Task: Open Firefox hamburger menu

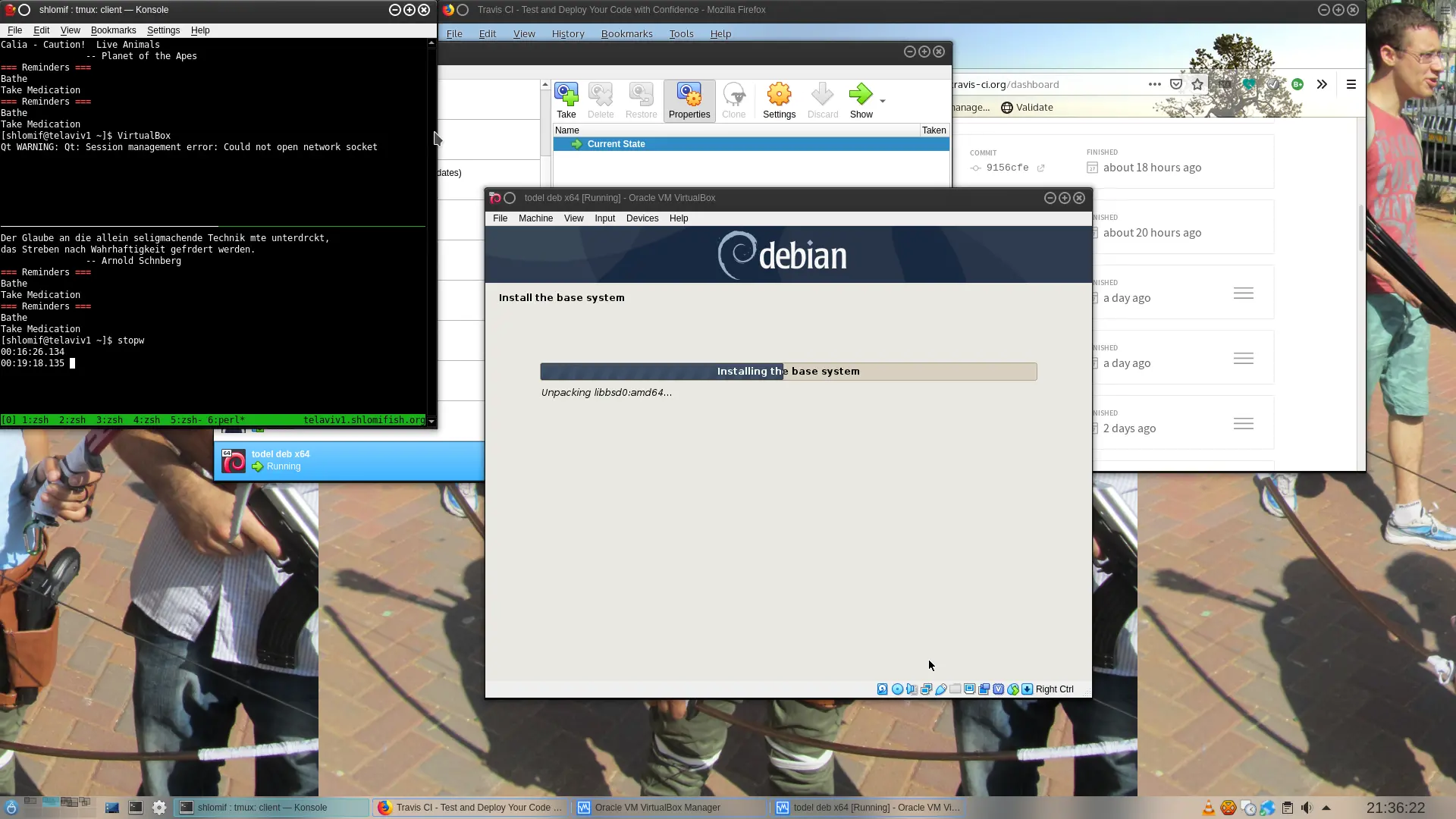Action: (x=1351, y=84)
